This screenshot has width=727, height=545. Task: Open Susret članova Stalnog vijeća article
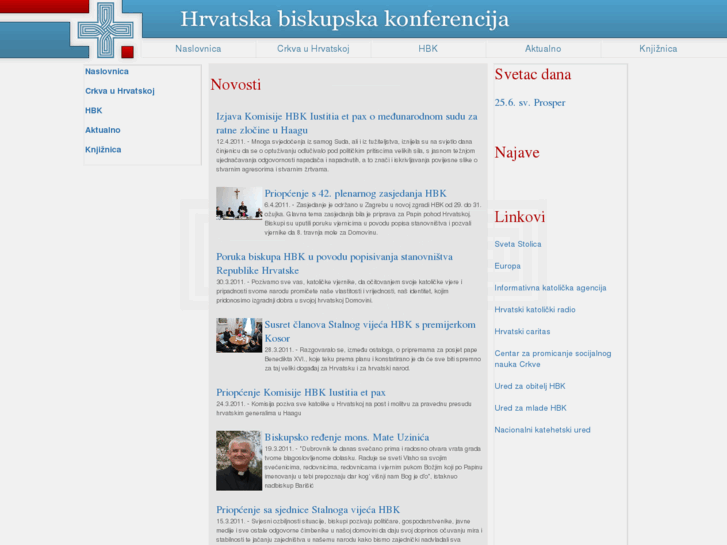[370, 331]
